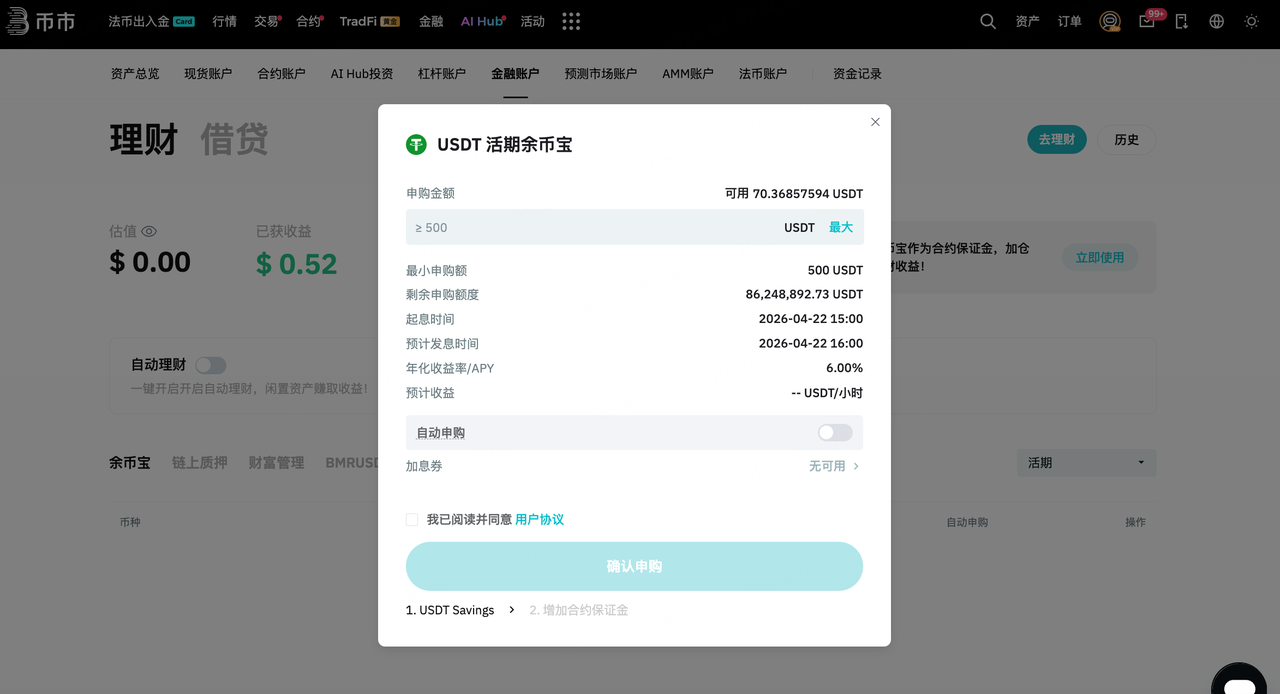Open the 资金记录 tab
Image resolution: width=1280 pixels, height=694 pixels.
pyautogui.click(x=857, y=74)
